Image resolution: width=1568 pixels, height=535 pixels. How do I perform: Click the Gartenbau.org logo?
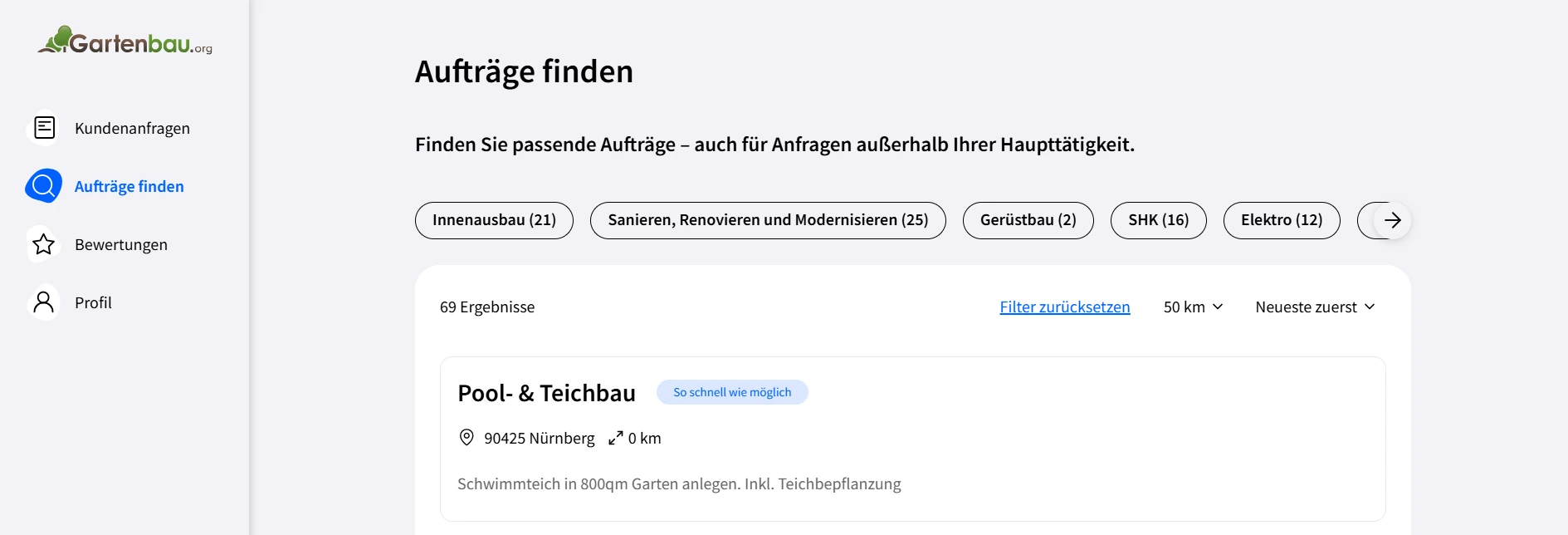pos(125,41)
